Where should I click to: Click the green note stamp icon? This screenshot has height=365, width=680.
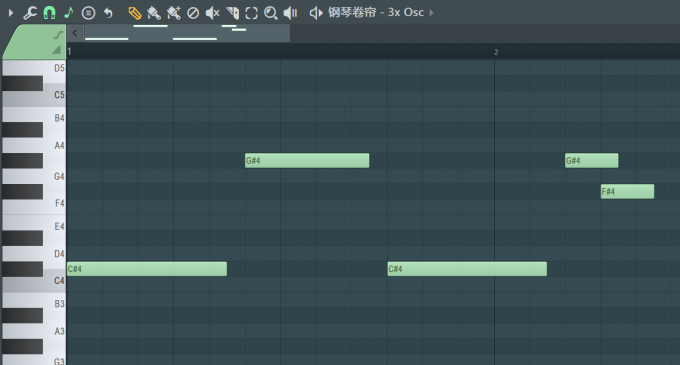(x=69, y=13)
